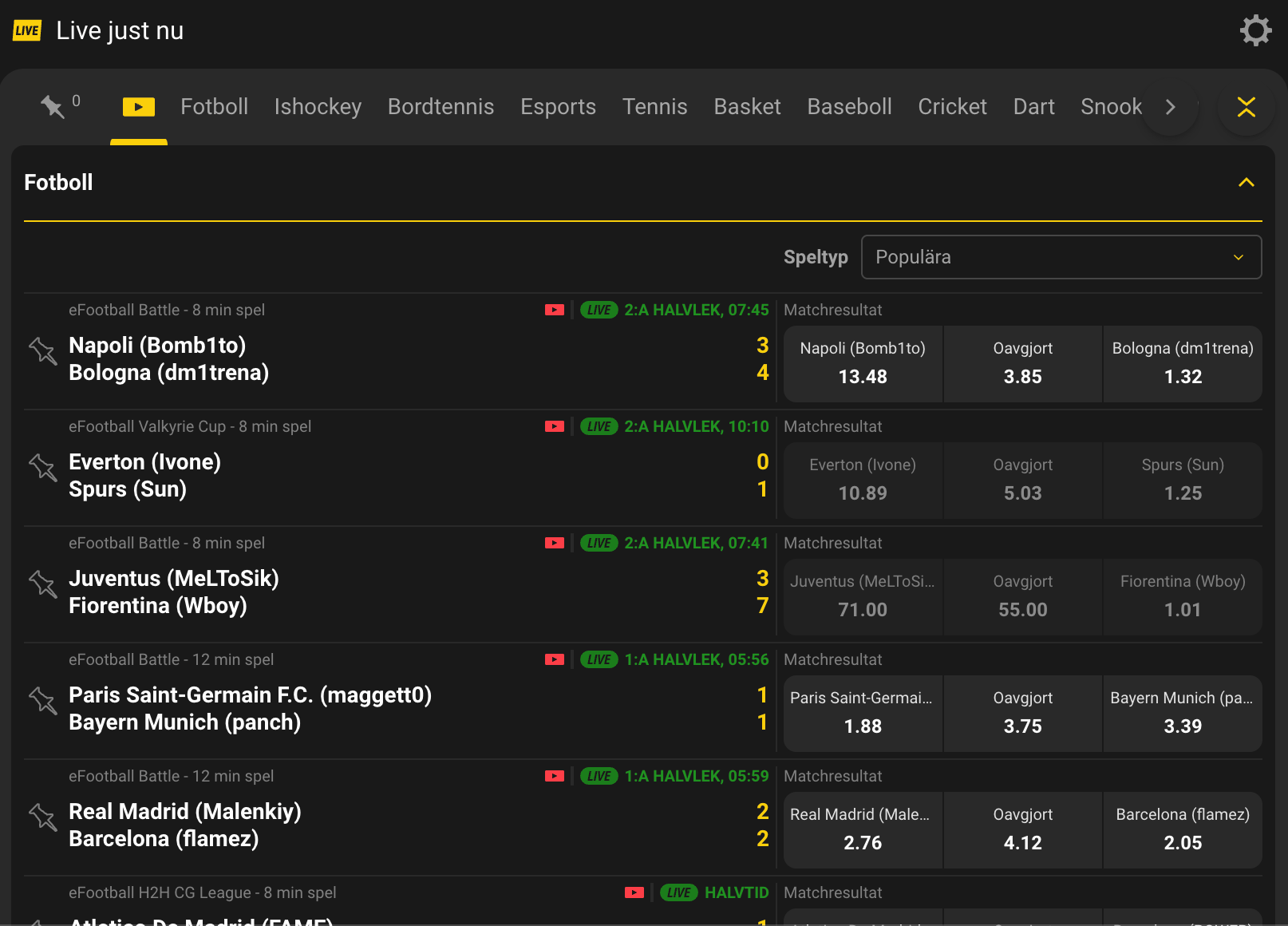
Task: Open stream icon for Everton vs Spurs
Action: [555, 426]
